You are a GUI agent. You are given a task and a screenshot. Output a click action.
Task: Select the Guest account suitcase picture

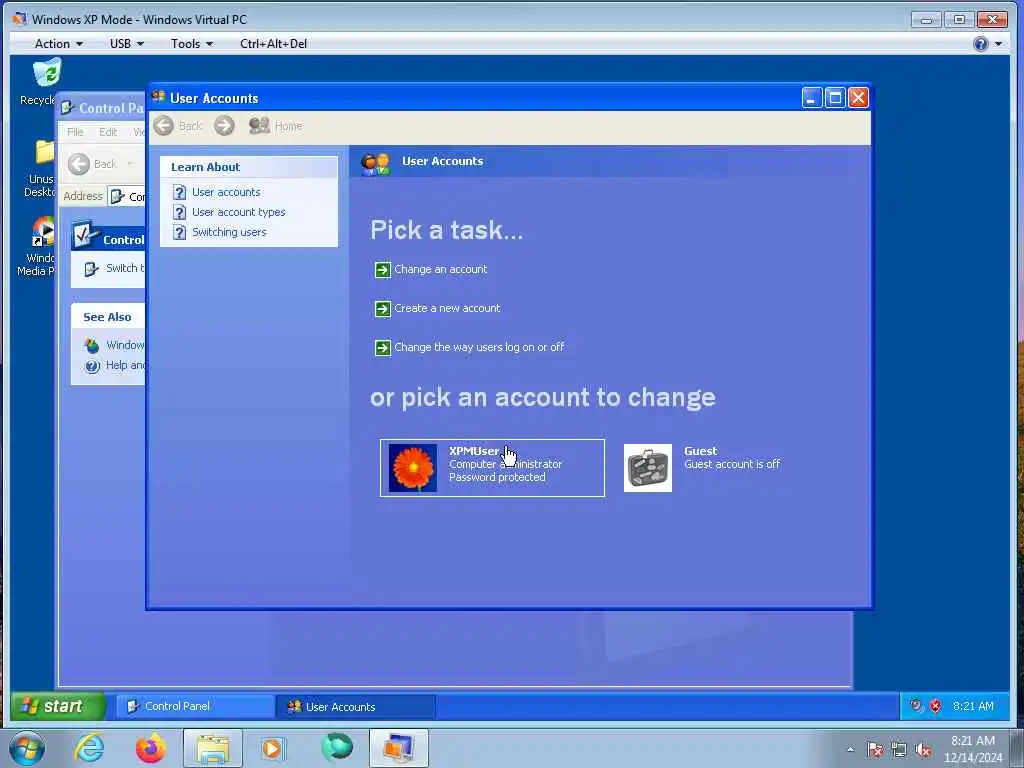[648, 468]
